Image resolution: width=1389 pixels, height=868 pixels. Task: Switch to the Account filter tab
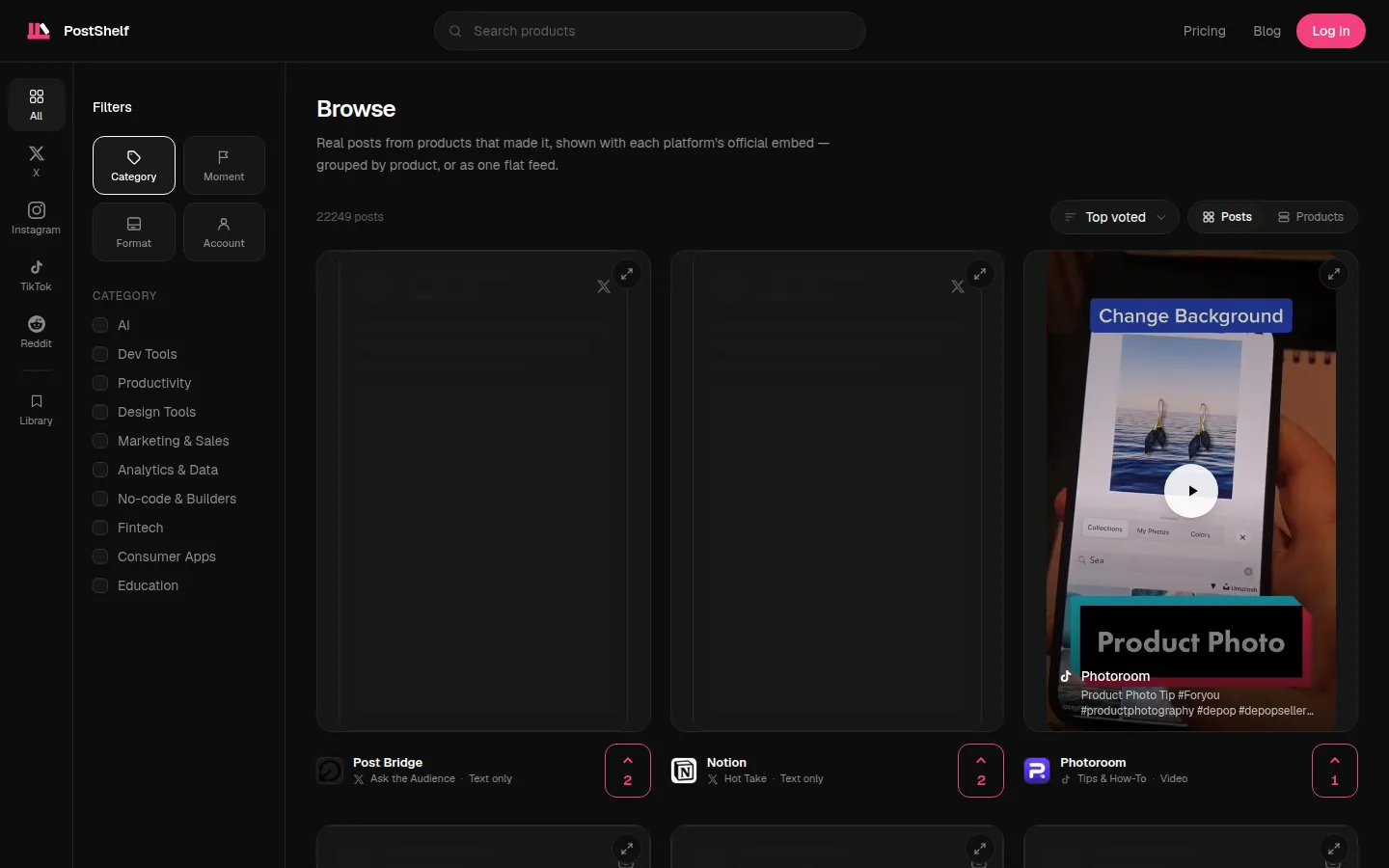(224, 231)
